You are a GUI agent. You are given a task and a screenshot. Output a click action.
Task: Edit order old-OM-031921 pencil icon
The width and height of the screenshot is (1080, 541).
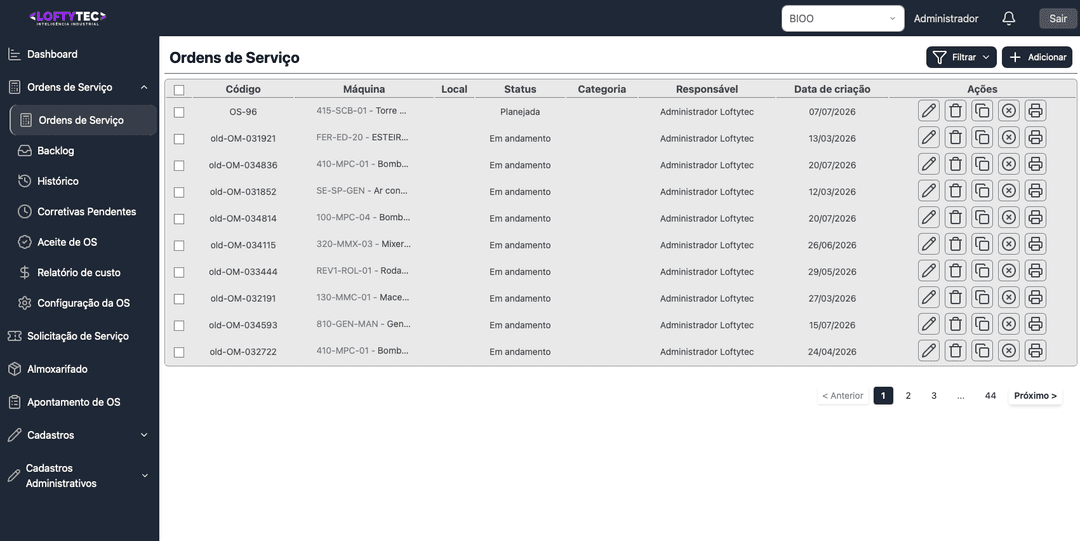pos(928,137)
